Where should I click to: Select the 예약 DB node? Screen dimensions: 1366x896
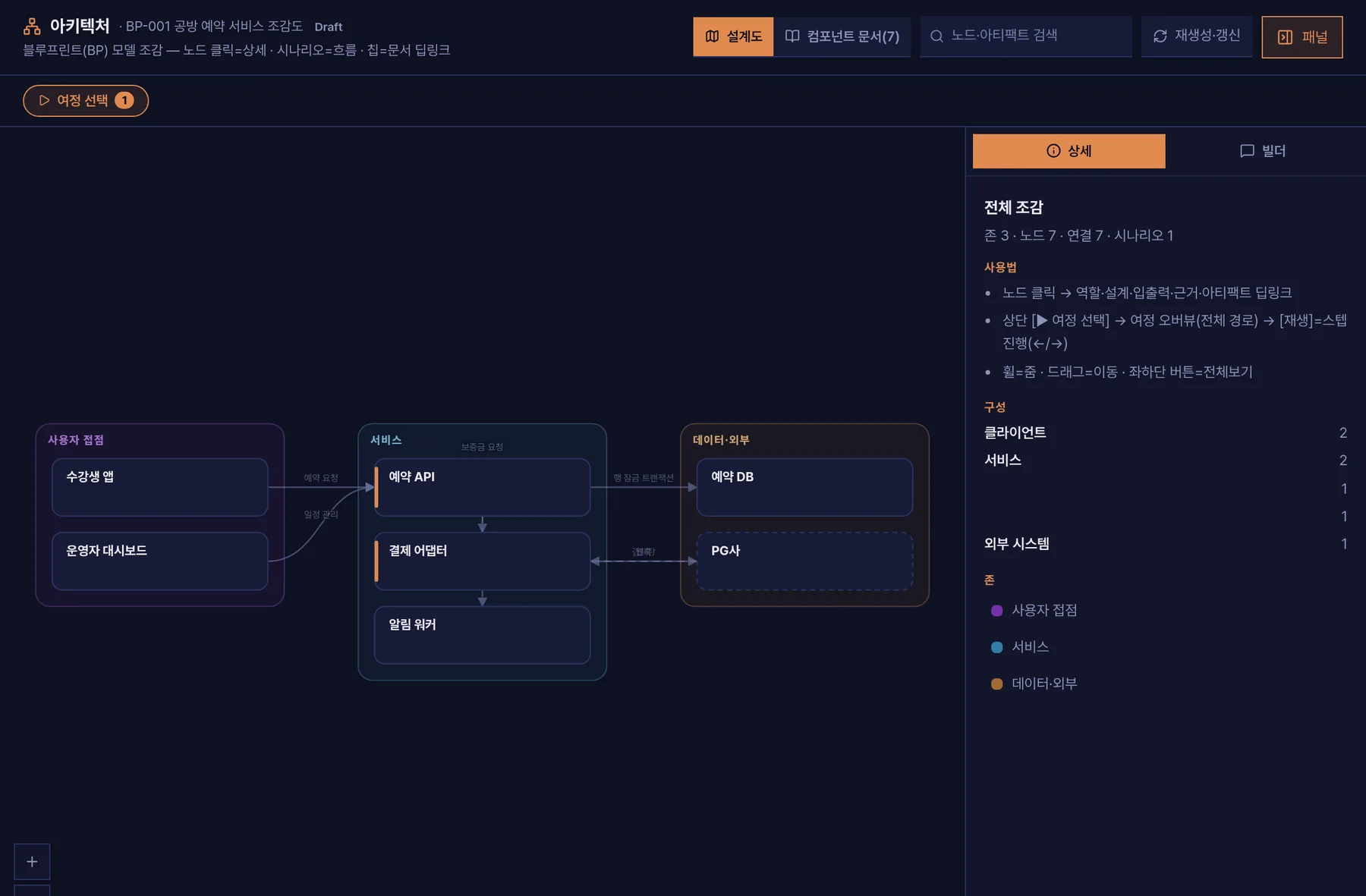pyautogui.click(x=804, y=487)
